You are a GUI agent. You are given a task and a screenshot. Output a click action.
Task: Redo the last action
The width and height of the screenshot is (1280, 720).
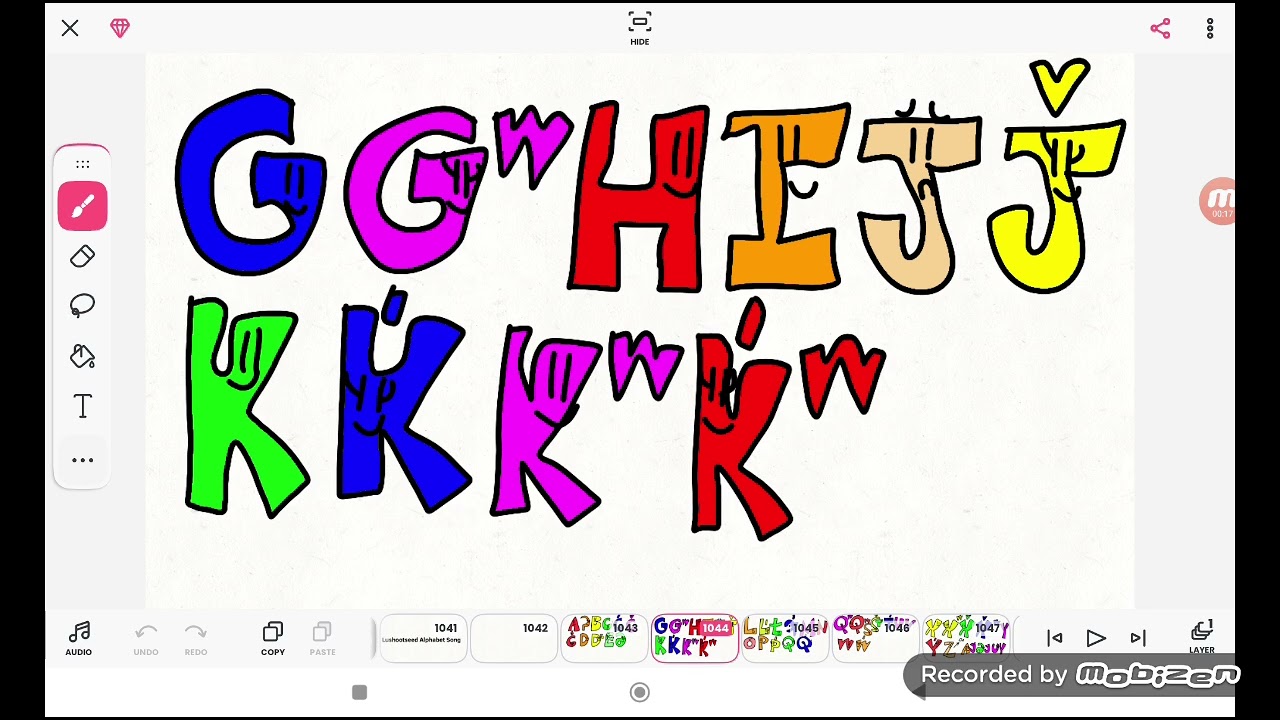[x=196, y=638]
